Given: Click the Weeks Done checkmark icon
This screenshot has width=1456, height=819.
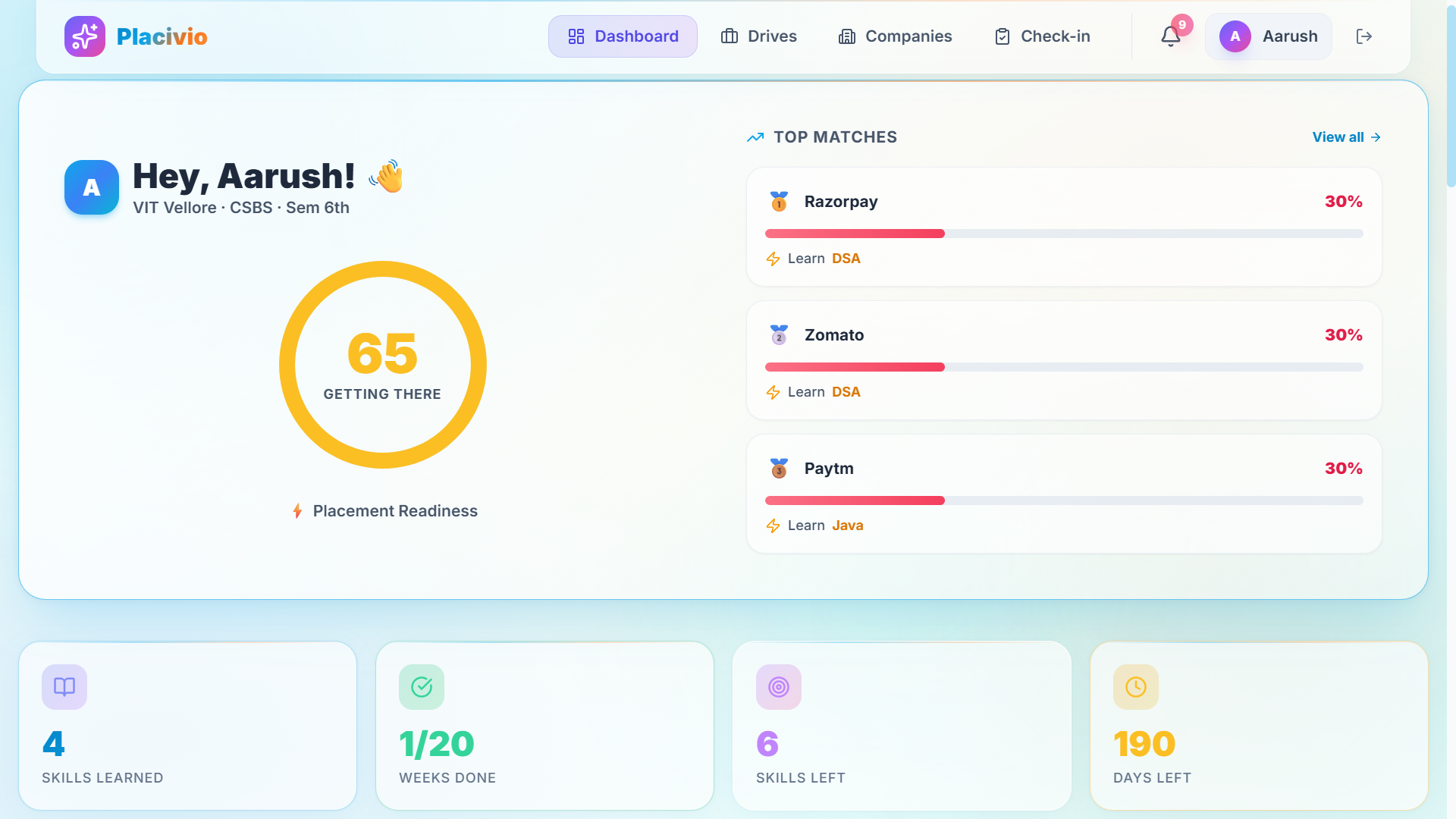Looking at the screenshot, I should [x=422, y=687].
